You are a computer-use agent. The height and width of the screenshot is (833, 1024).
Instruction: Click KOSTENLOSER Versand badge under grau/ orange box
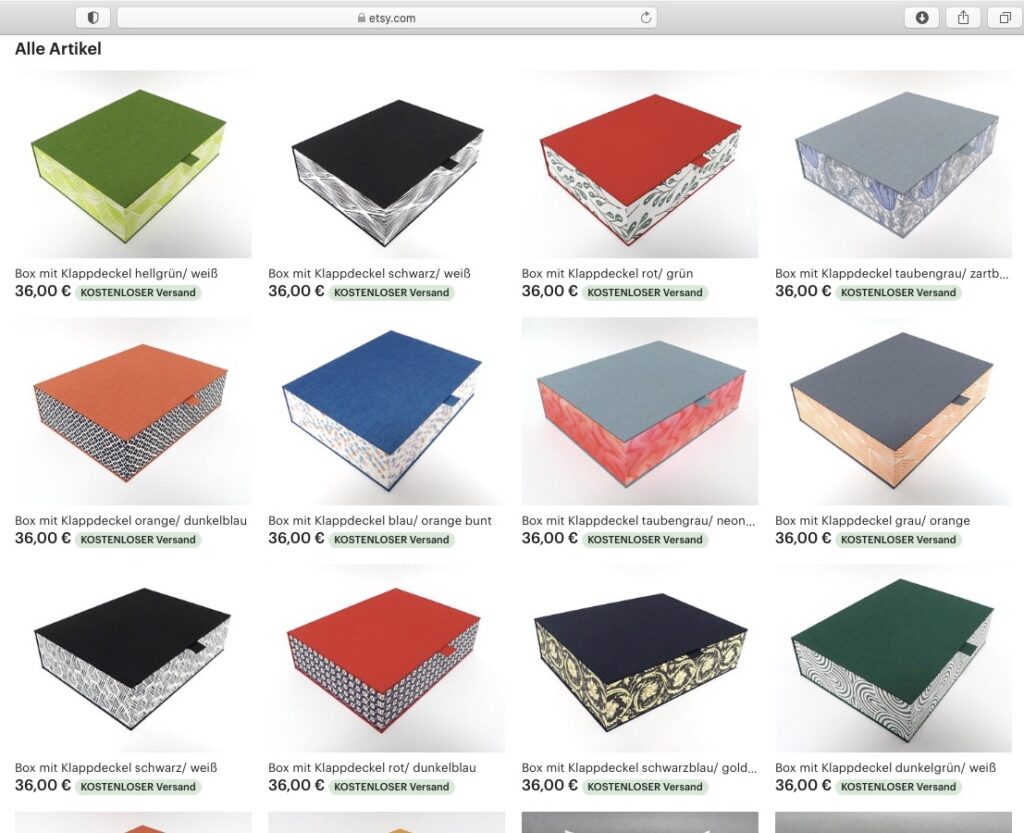(x=899, y=540)
